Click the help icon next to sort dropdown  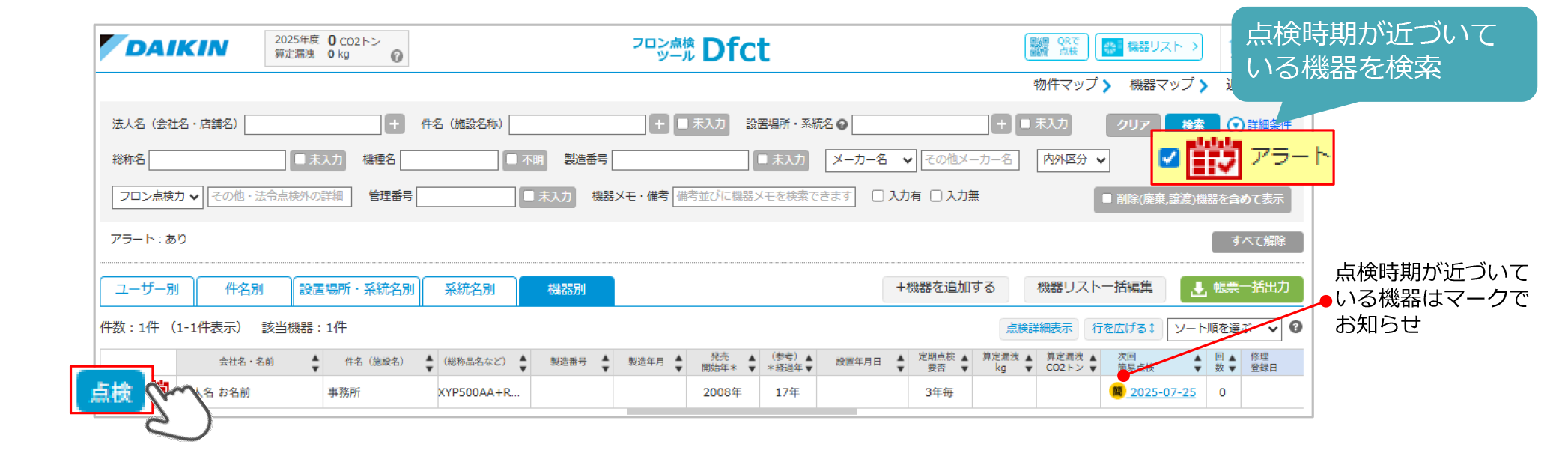1296,327
